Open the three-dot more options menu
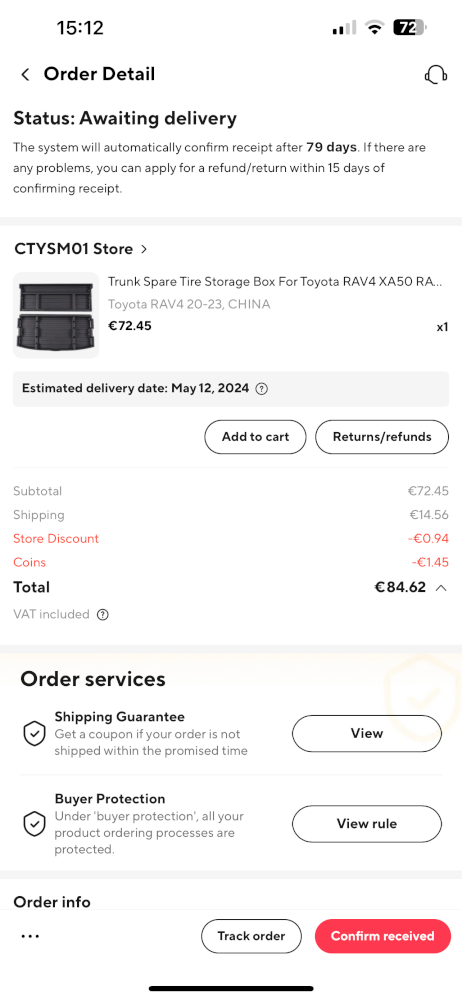Screen dimensions: 462x1000 point(30,936)
